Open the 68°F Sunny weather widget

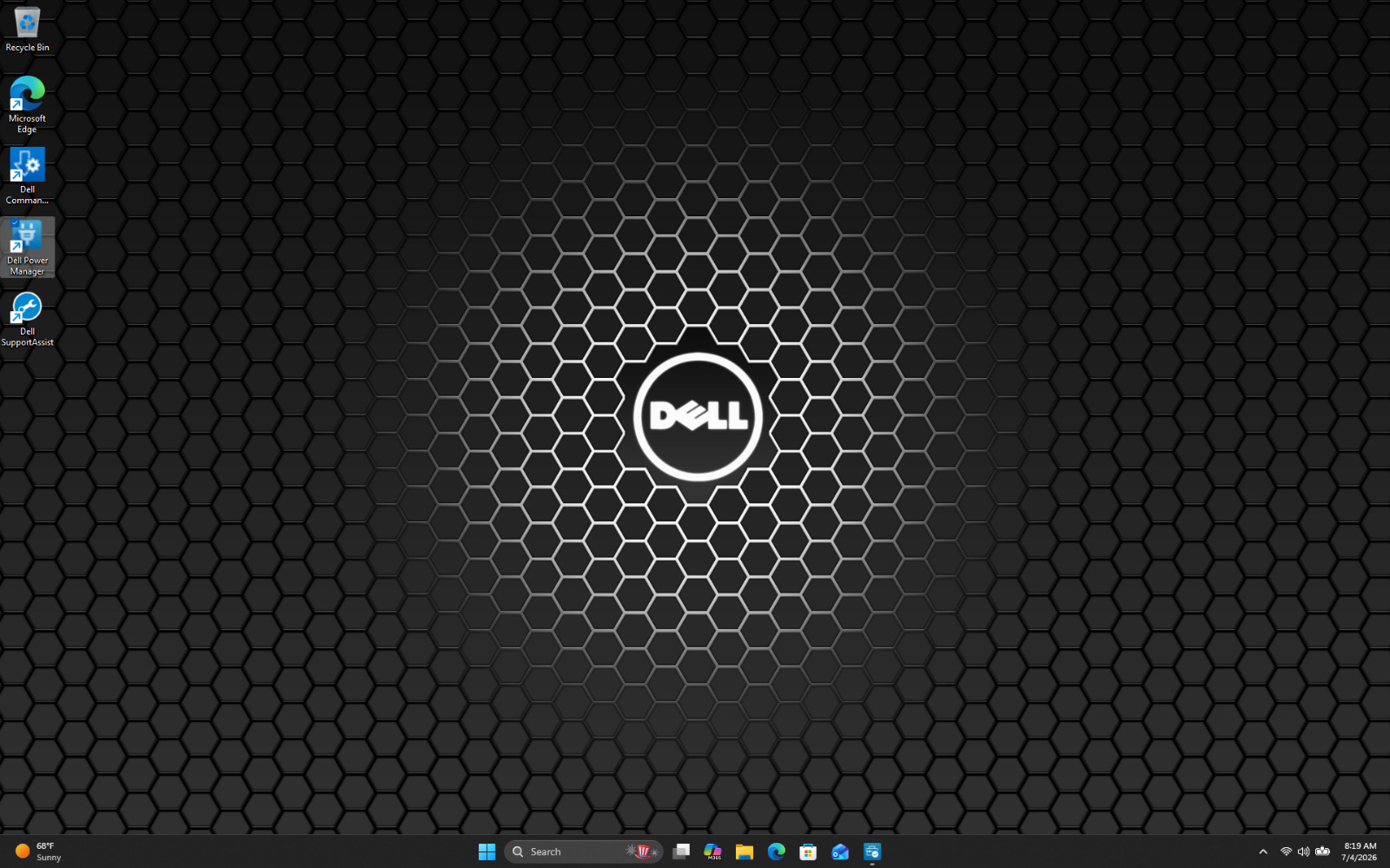tap(39, 851)
